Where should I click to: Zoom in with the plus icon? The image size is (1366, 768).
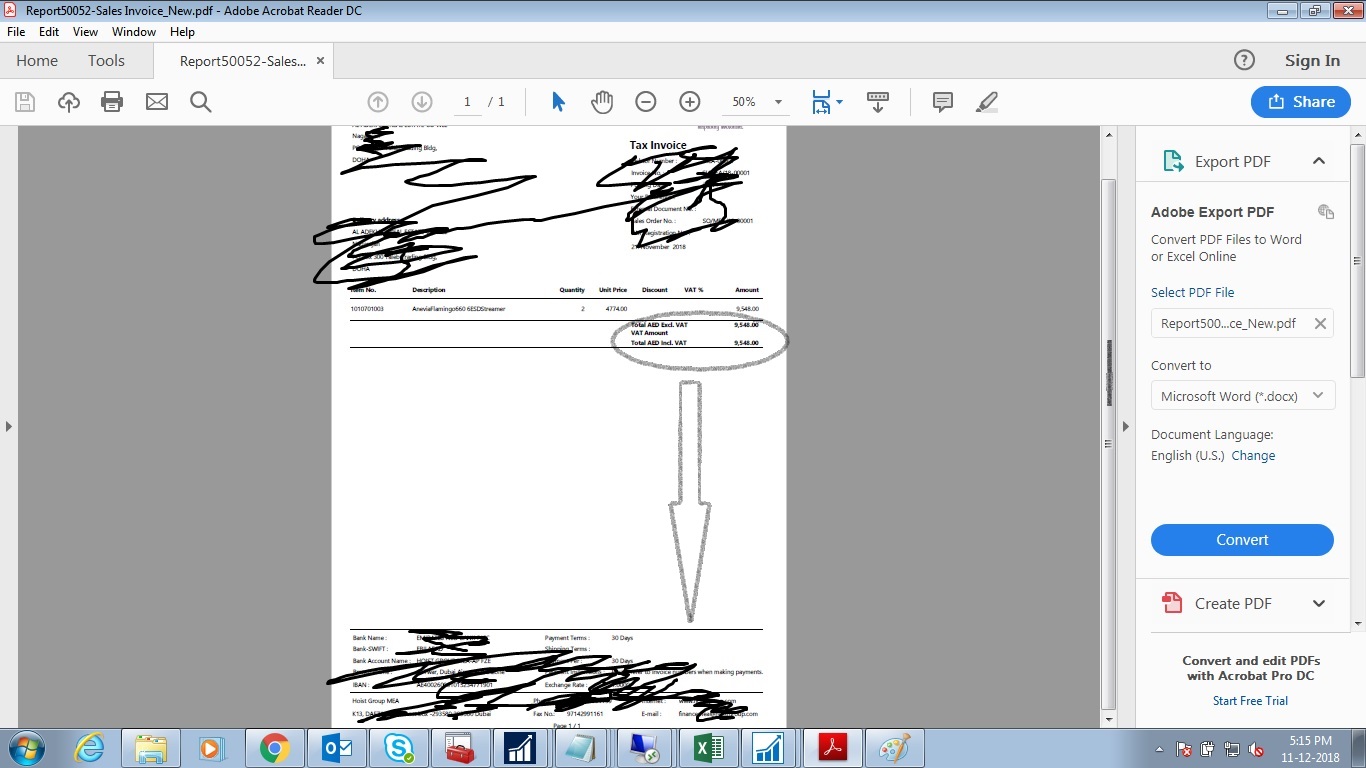coord(690,102)
